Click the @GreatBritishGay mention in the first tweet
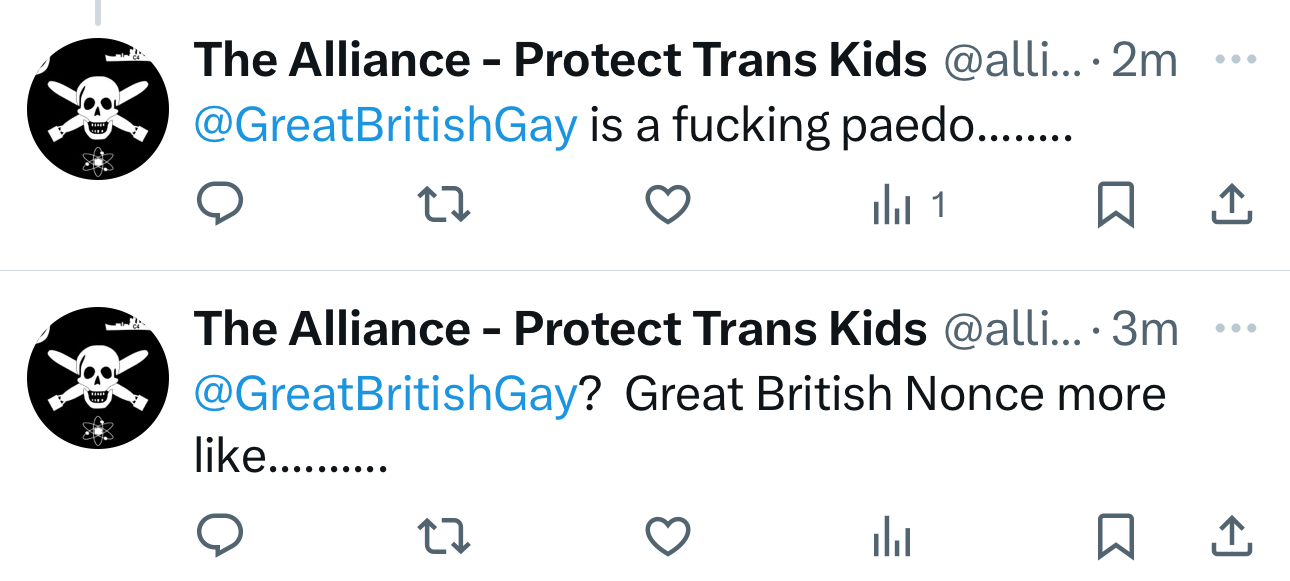Image resolution: width=1290 pixels, height=581 pixels. click(x=385, y=126)
